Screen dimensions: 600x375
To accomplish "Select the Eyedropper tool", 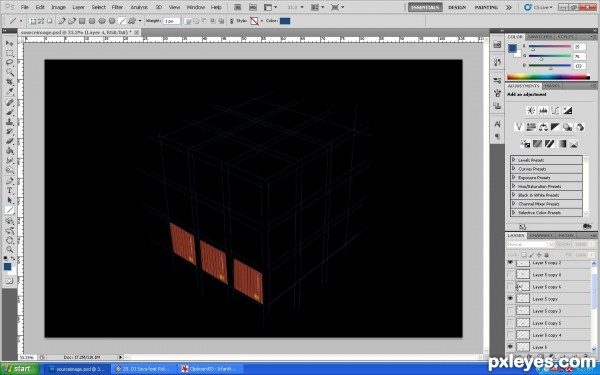I will (10, 91).
